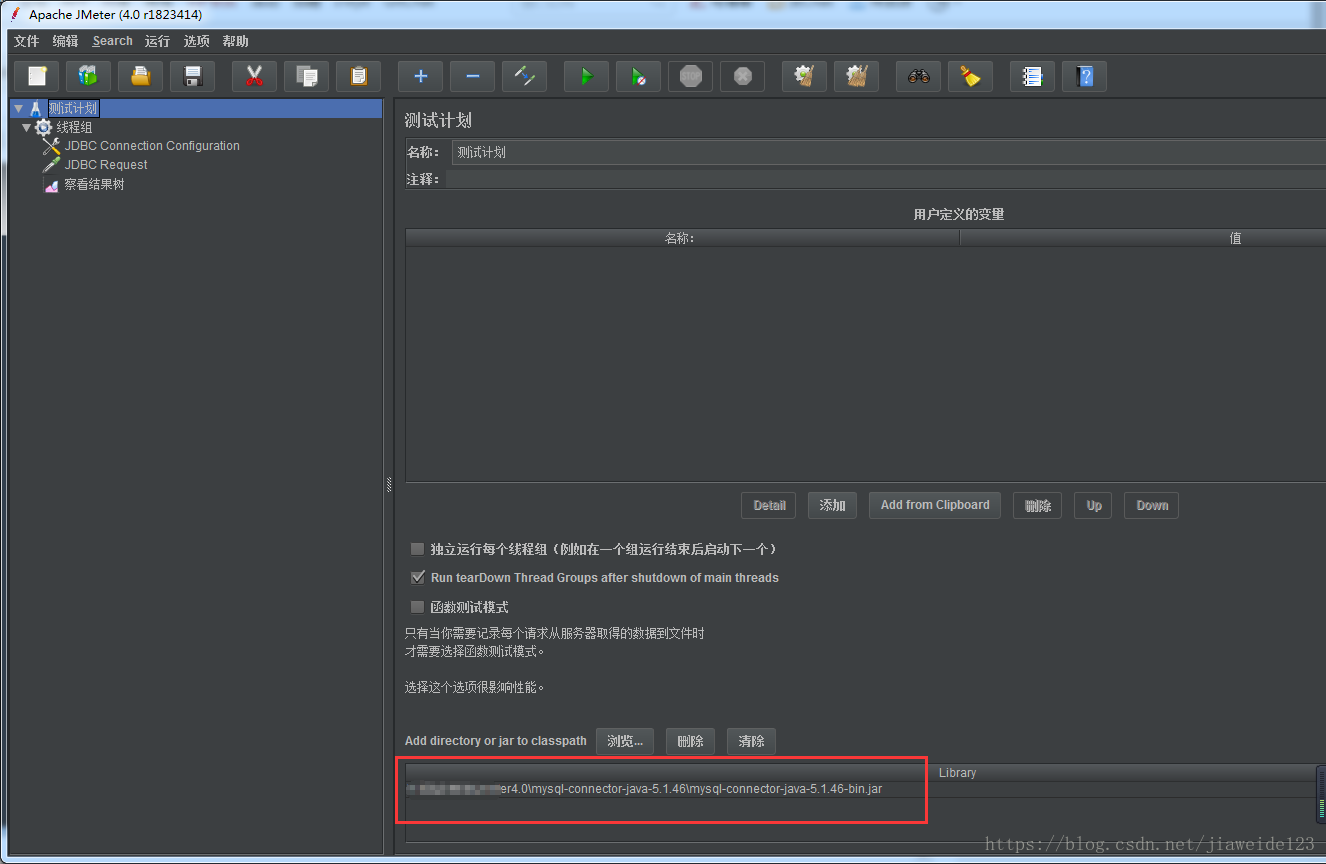The height and width of the screenshot is (864, 1326).
Task: Click the Toggle enable/disable icon
Action: tap(525, 76)
